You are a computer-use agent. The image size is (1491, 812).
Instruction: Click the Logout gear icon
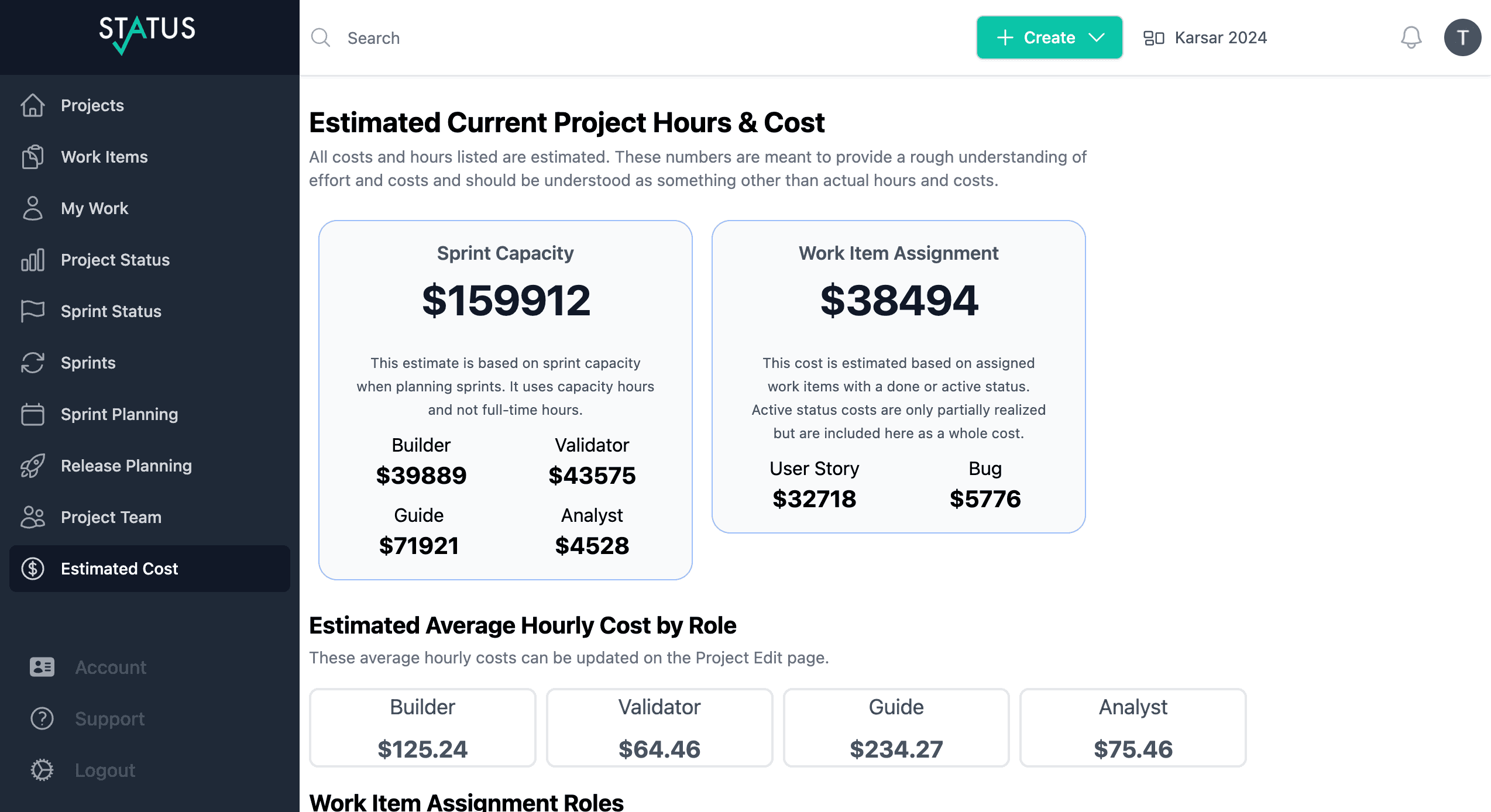coord(42,770)
